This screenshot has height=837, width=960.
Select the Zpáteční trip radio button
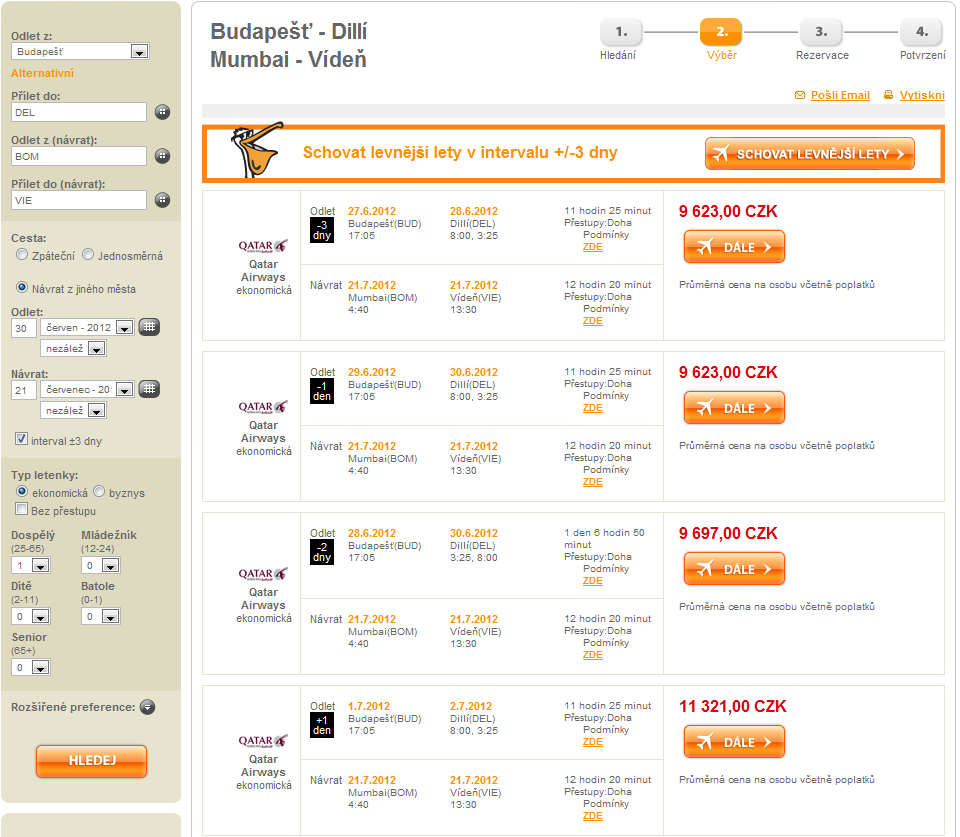[22, 255]
